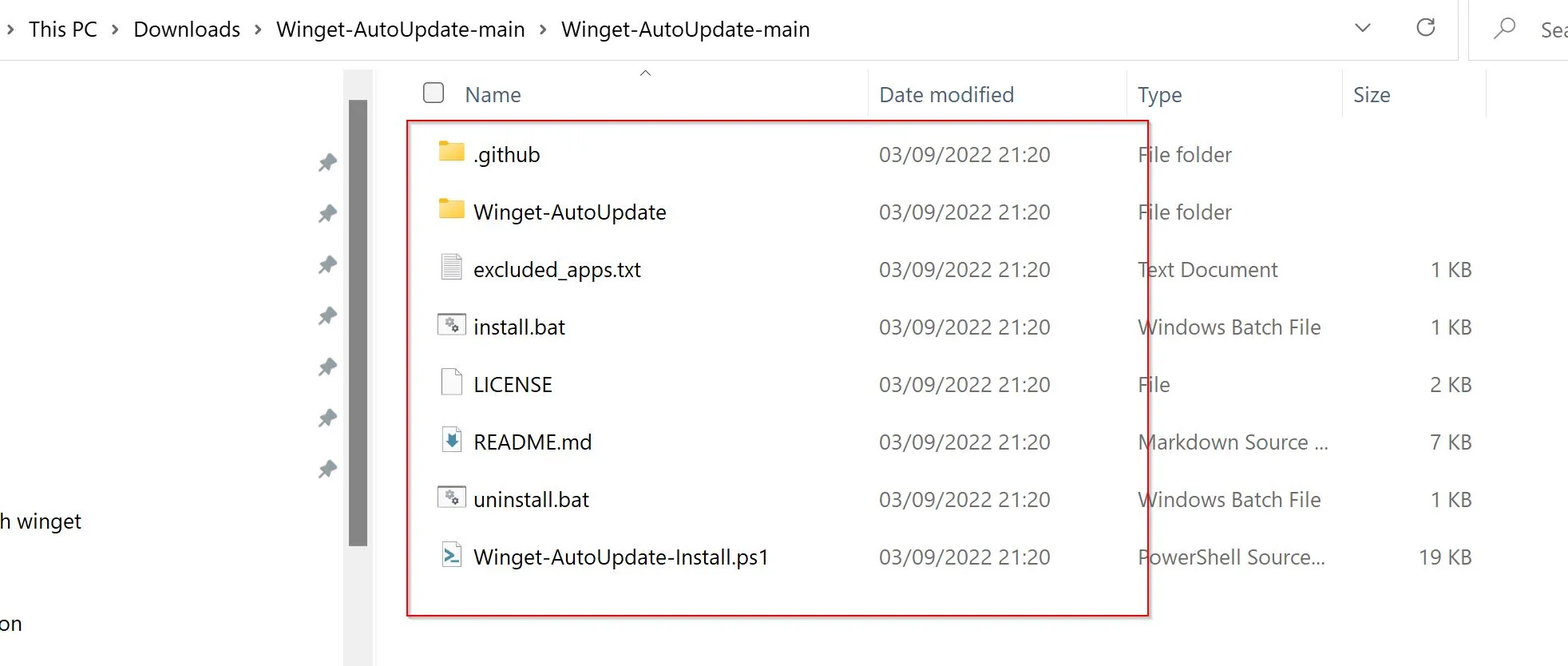The width and height of the screenshot is (1568, 666).
Task: Select the Winget-AutoUpdate-Install.ps1 PowerShell icon
Action: (x=451, y=554)
